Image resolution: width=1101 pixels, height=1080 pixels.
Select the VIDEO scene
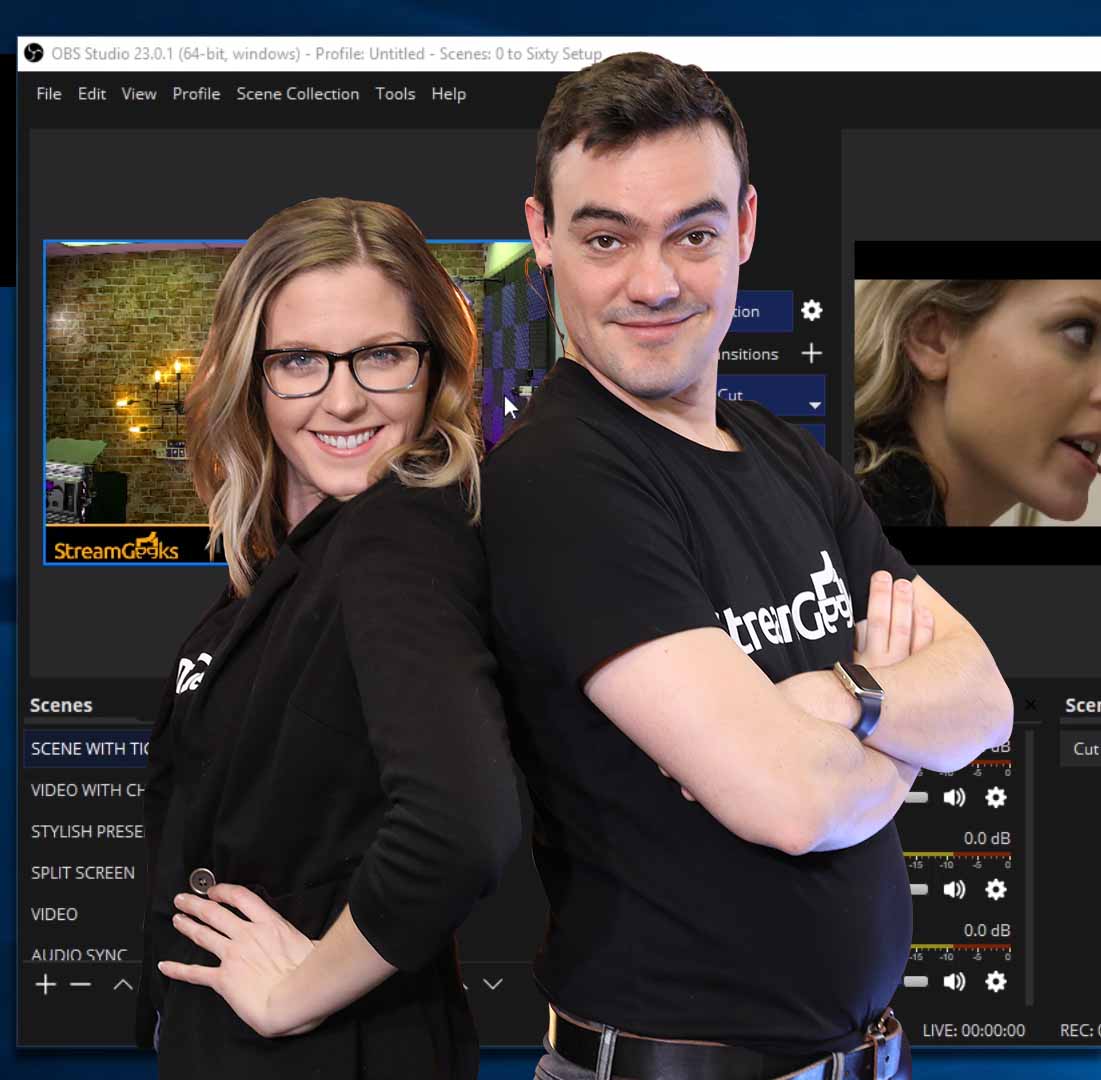click(54, 914)
